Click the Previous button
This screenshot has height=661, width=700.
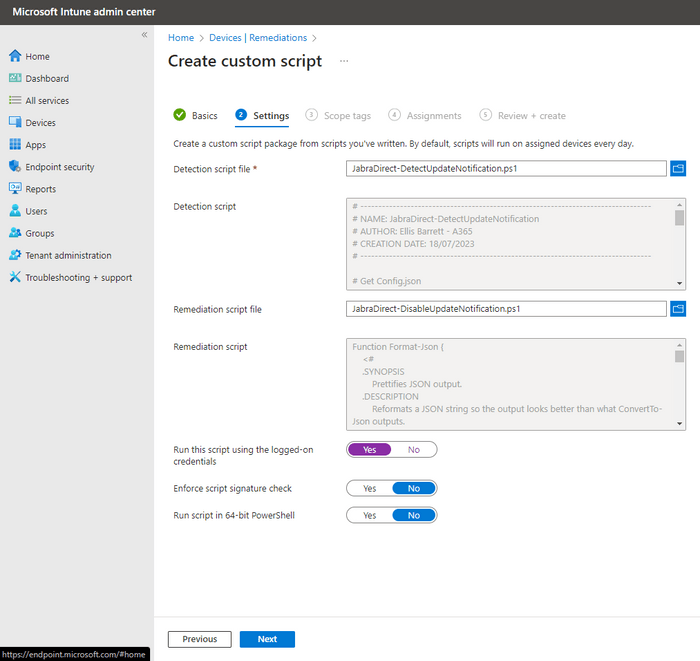click(x=199, y=639)
